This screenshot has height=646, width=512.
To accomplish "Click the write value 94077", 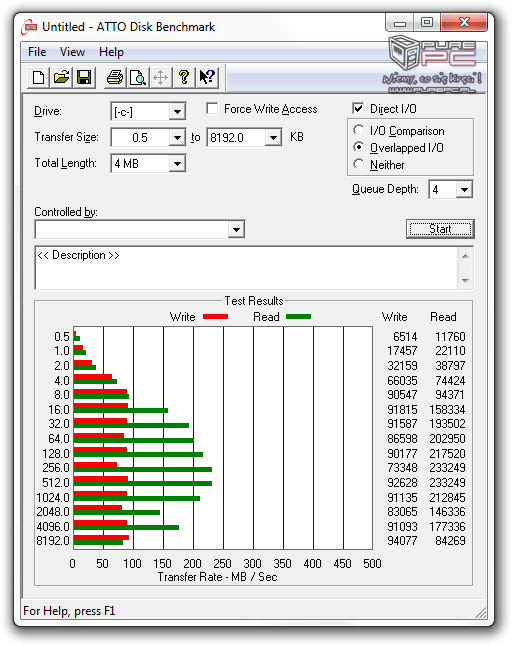I will 402,541.
